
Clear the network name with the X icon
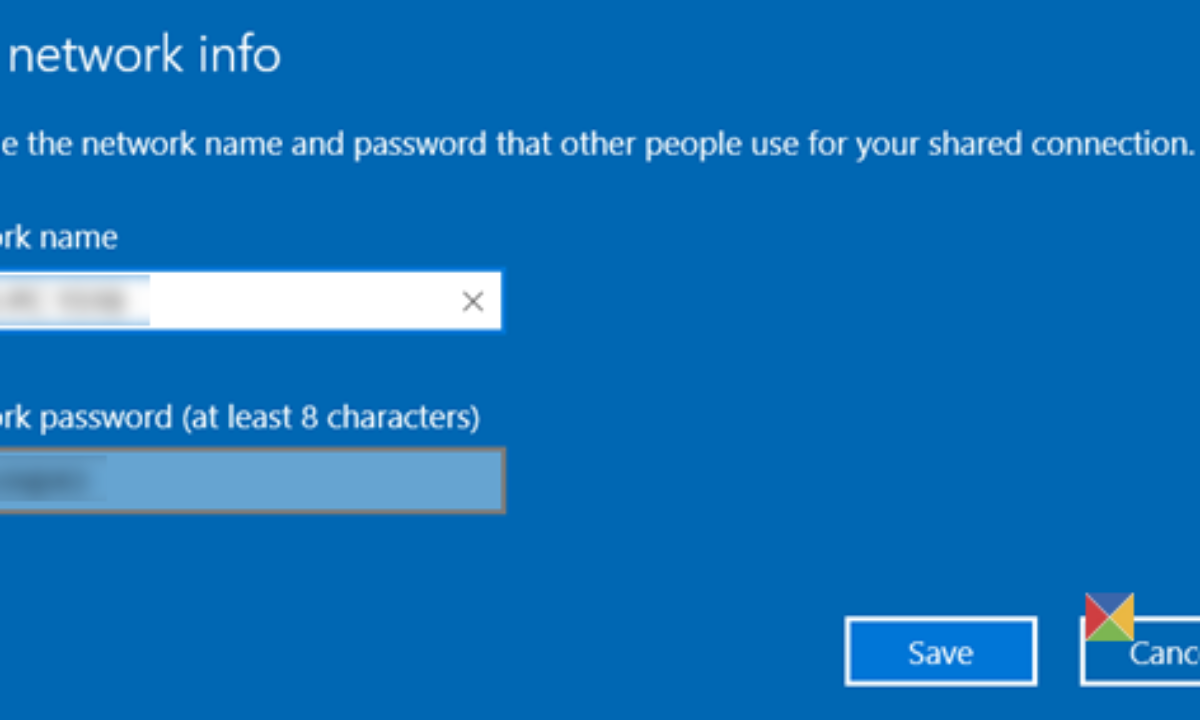point(472,302)
